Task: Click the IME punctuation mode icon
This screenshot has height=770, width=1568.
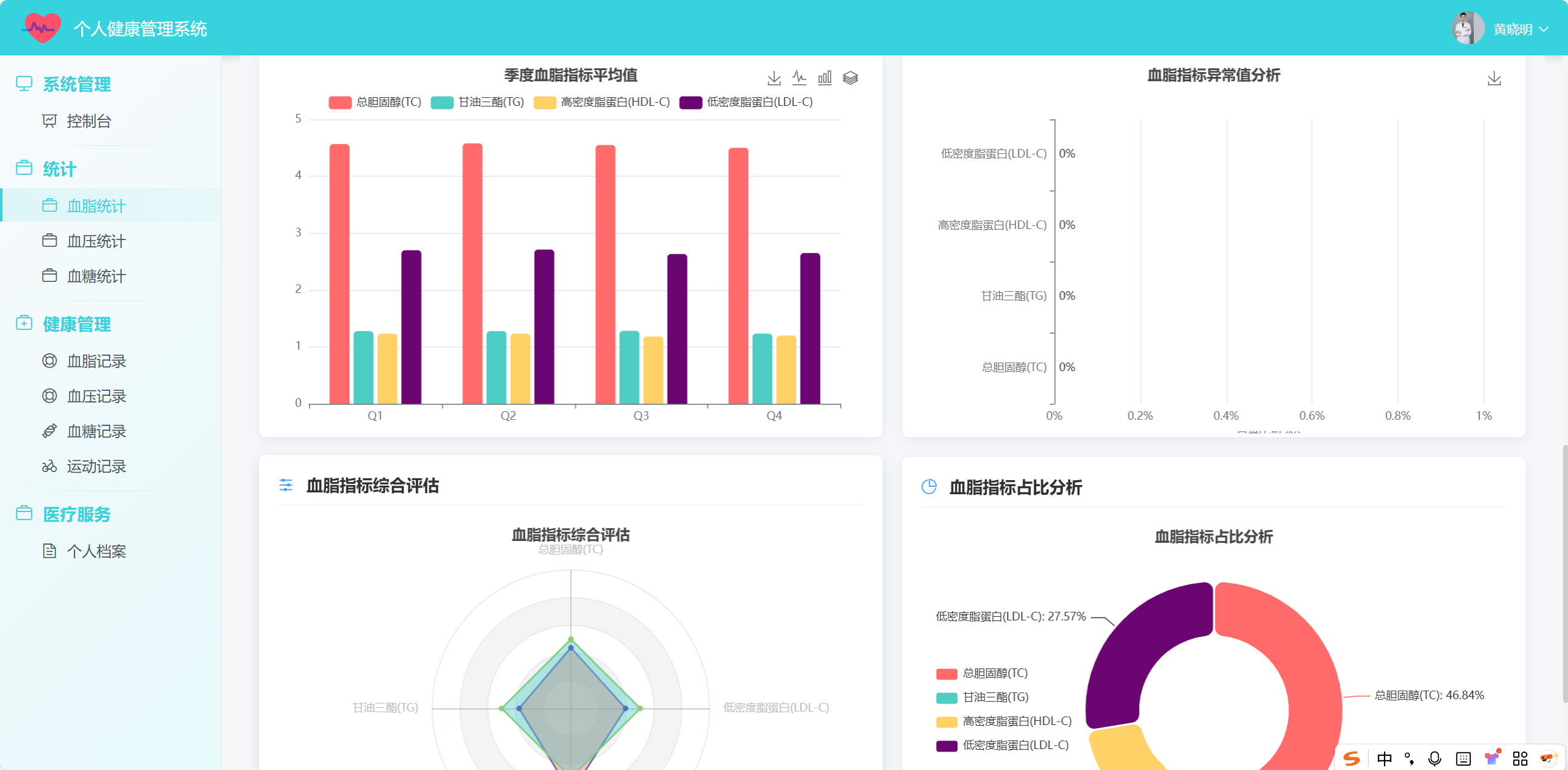Action: pyautogui.click(x=1409, y=758)
